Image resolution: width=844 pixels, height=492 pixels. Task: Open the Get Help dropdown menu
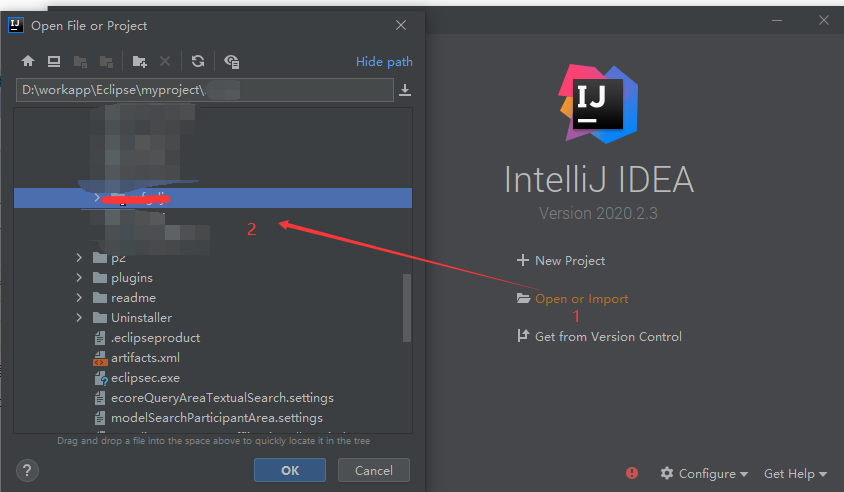795,474
